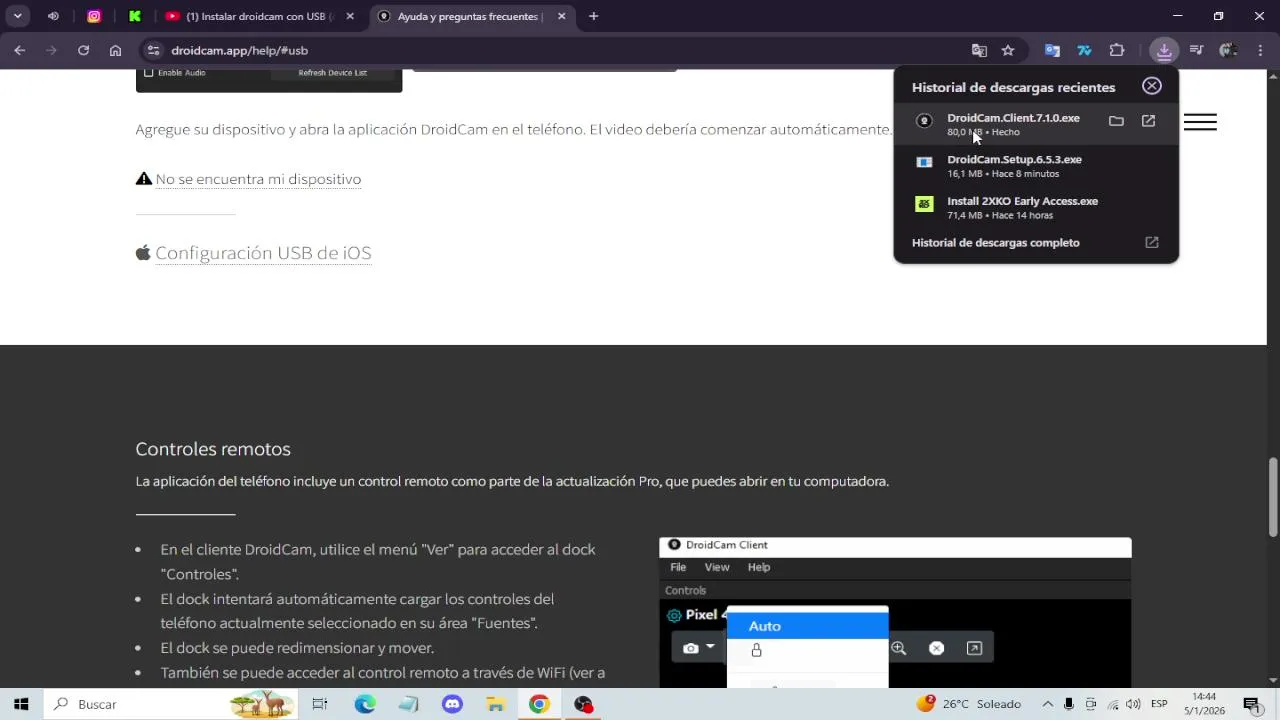Image resolution: width=1280 pixels, height=720 pixels.
Task: Expand the camera dropdown in Controls
Action: pyautogui.click(x=710, y=648)
